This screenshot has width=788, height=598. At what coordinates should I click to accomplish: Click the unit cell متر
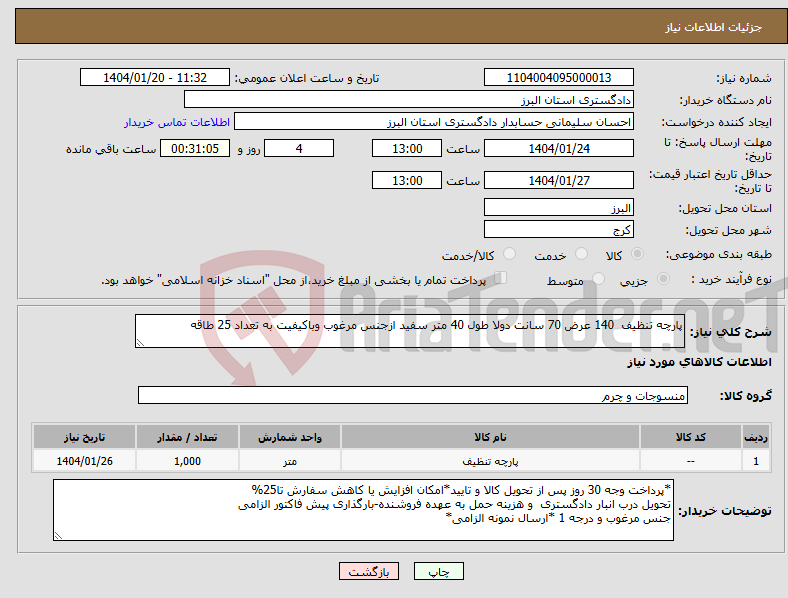[x=289, y=461]
